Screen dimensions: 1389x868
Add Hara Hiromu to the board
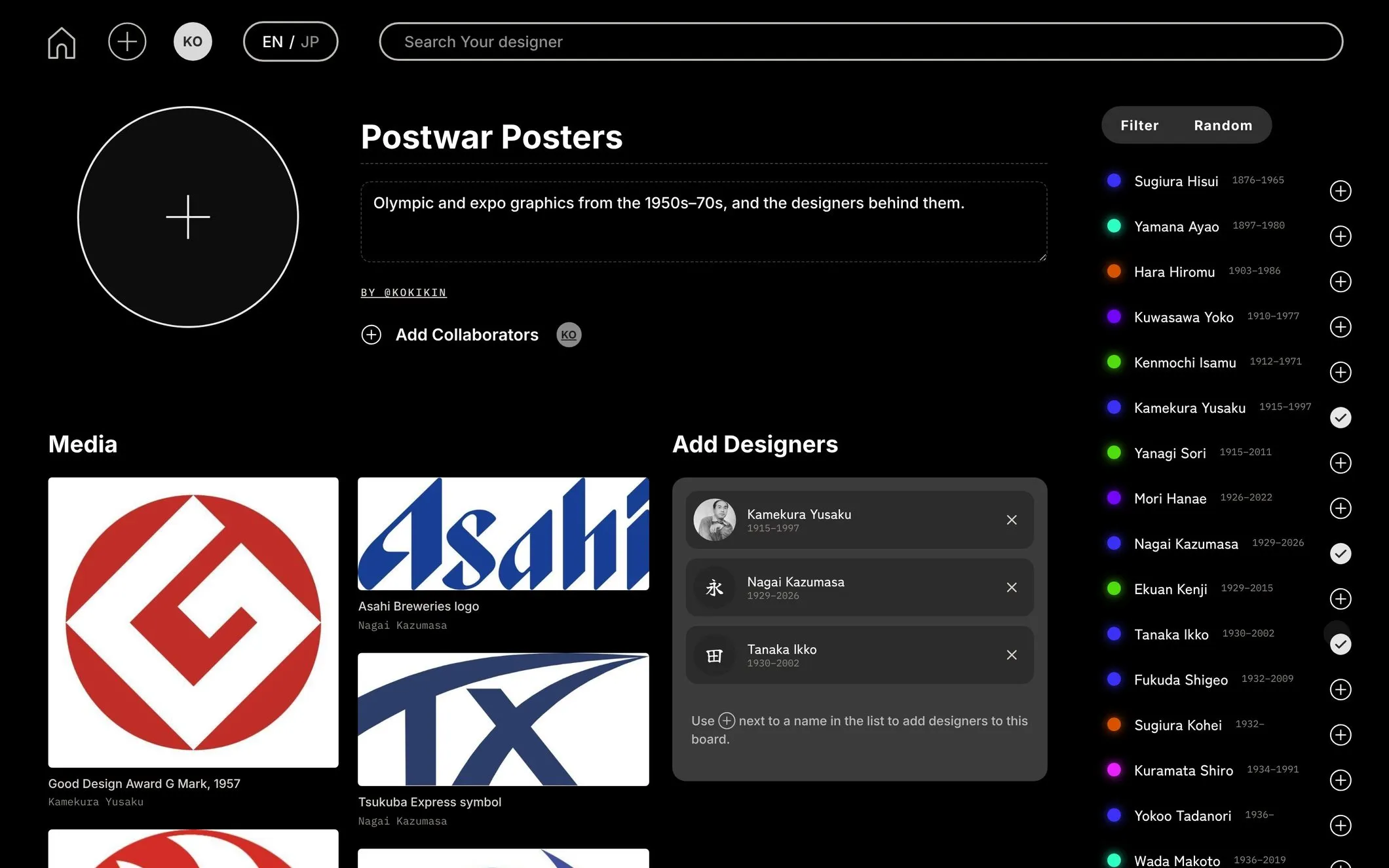(1341, 282)
